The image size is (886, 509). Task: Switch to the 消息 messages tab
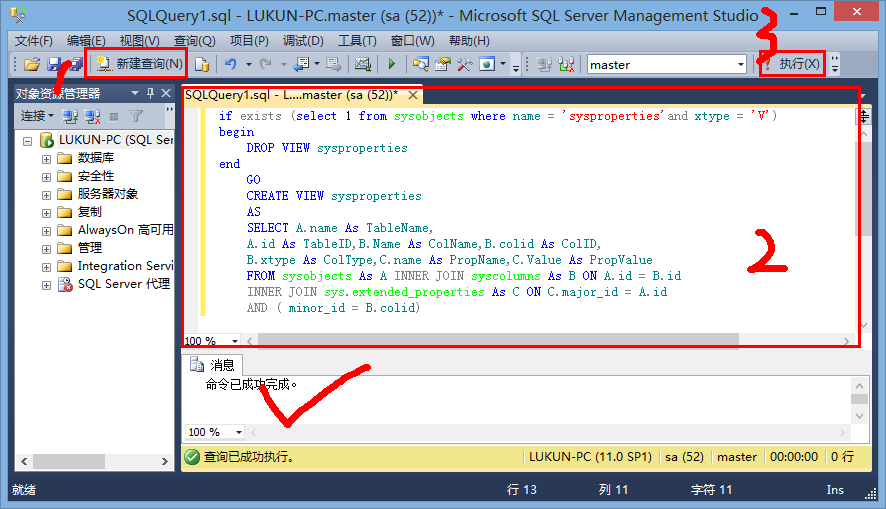tap(212, 365)
